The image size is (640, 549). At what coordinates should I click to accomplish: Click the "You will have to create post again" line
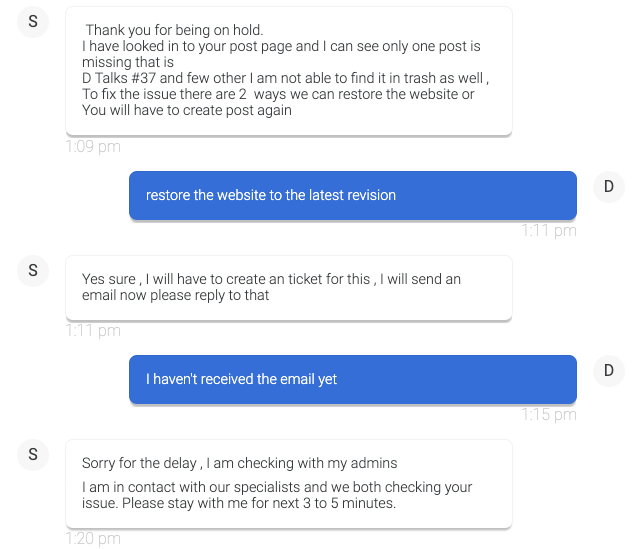coord(187,111)
